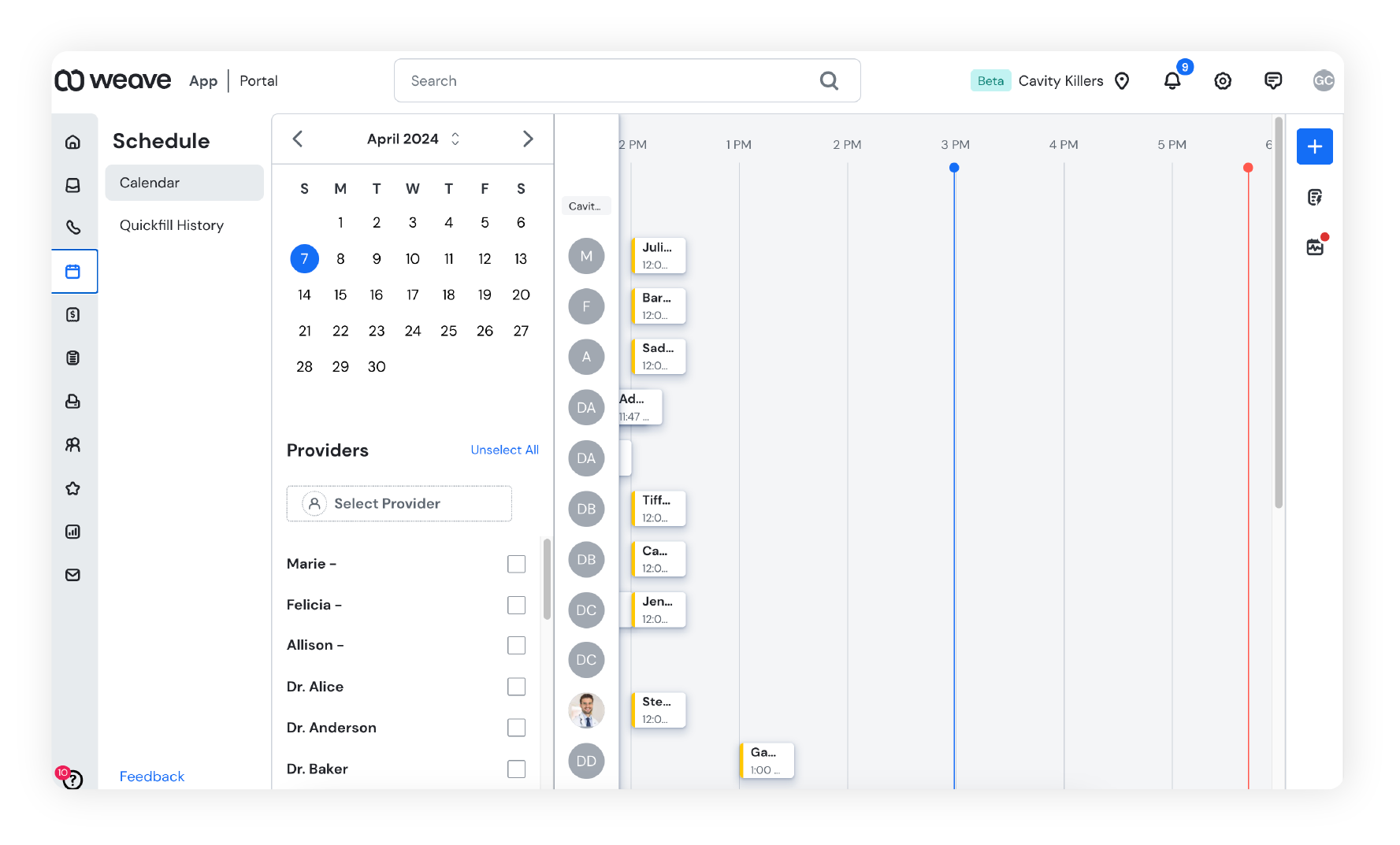Screen dimensions: 1400x845
Task: Click the Unselect All link
Action: (504, 450)
